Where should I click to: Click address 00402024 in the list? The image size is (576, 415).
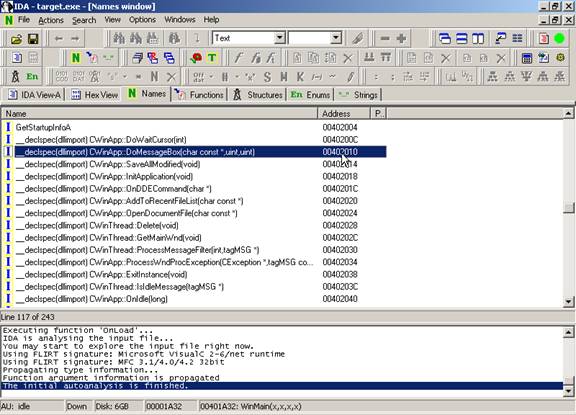[340, 213]
